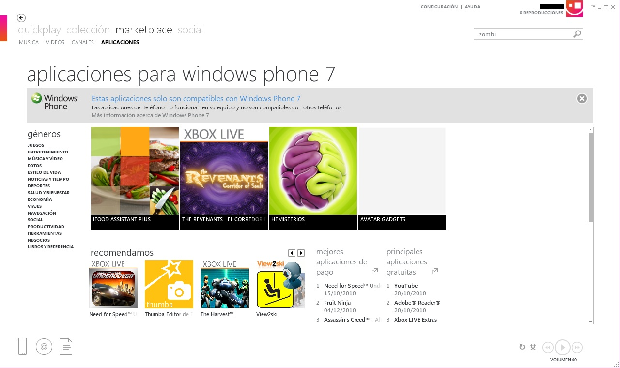Image resolution: width=620 pixels, height=368 pixels.
Task: Open the Ayuda help link
Action: click(473, 6)
